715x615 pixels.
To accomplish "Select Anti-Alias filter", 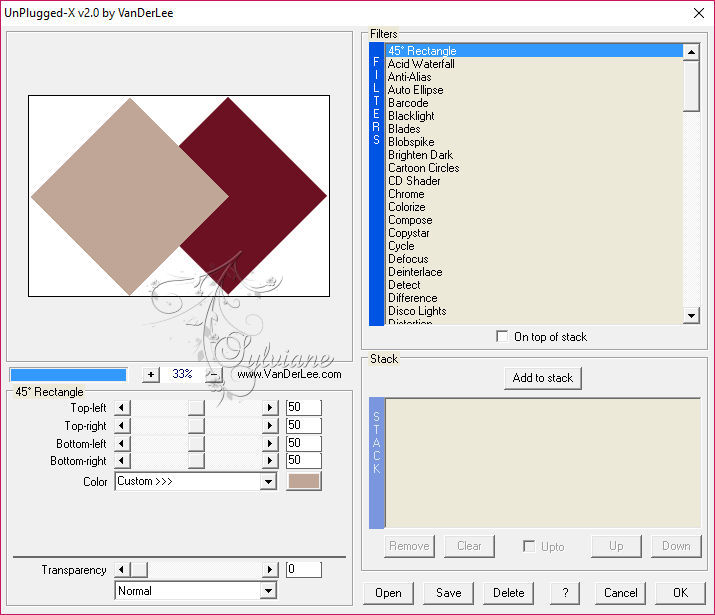I will coord(534,77).
